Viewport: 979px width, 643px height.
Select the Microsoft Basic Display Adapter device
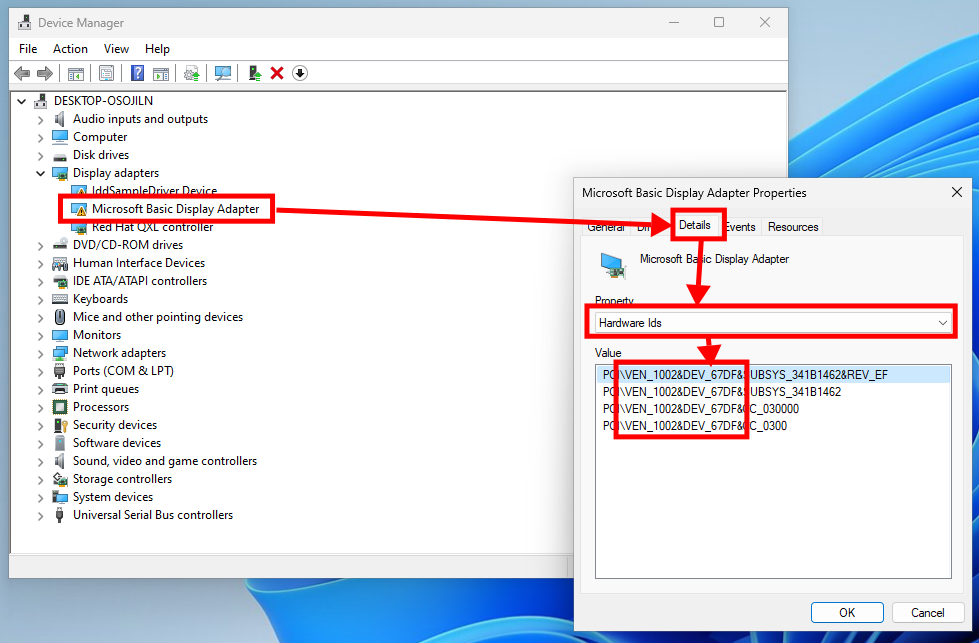pyautogui.click(x=175, y=209)
